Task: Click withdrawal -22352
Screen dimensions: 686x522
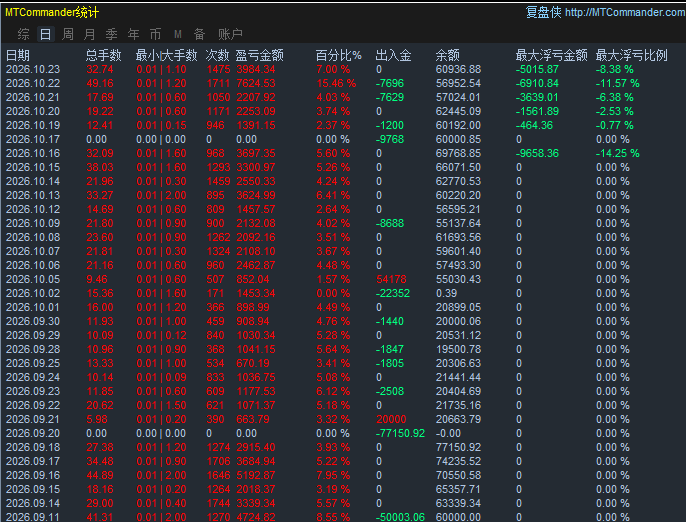Action: click(393, 293)
